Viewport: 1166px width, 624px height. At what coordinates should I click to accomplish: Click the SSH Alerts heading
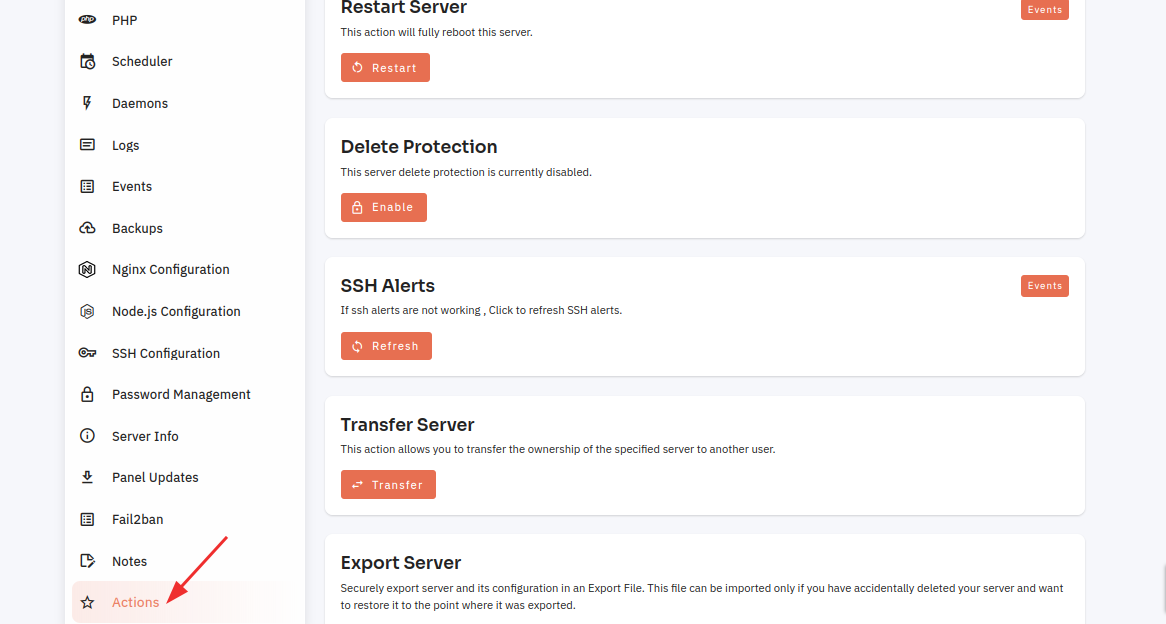387,286
